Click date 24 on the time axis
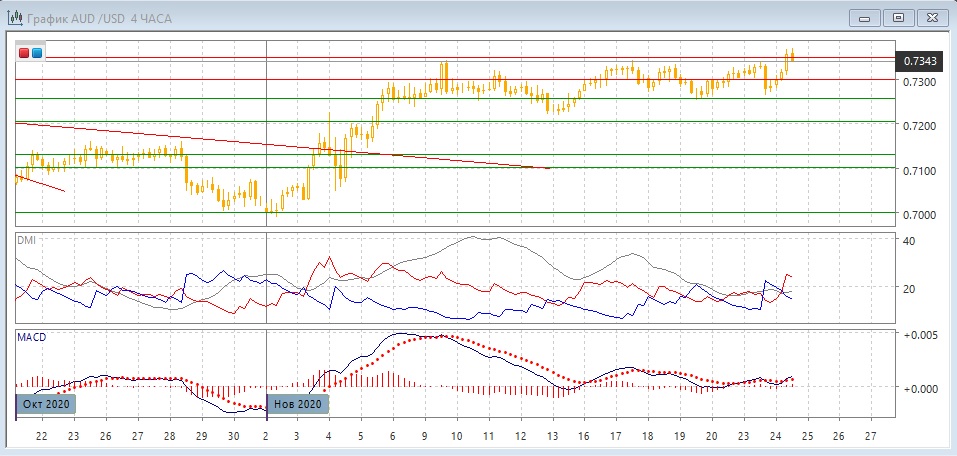The width and height of the screenshot is (957, 456). click(775, 437)
